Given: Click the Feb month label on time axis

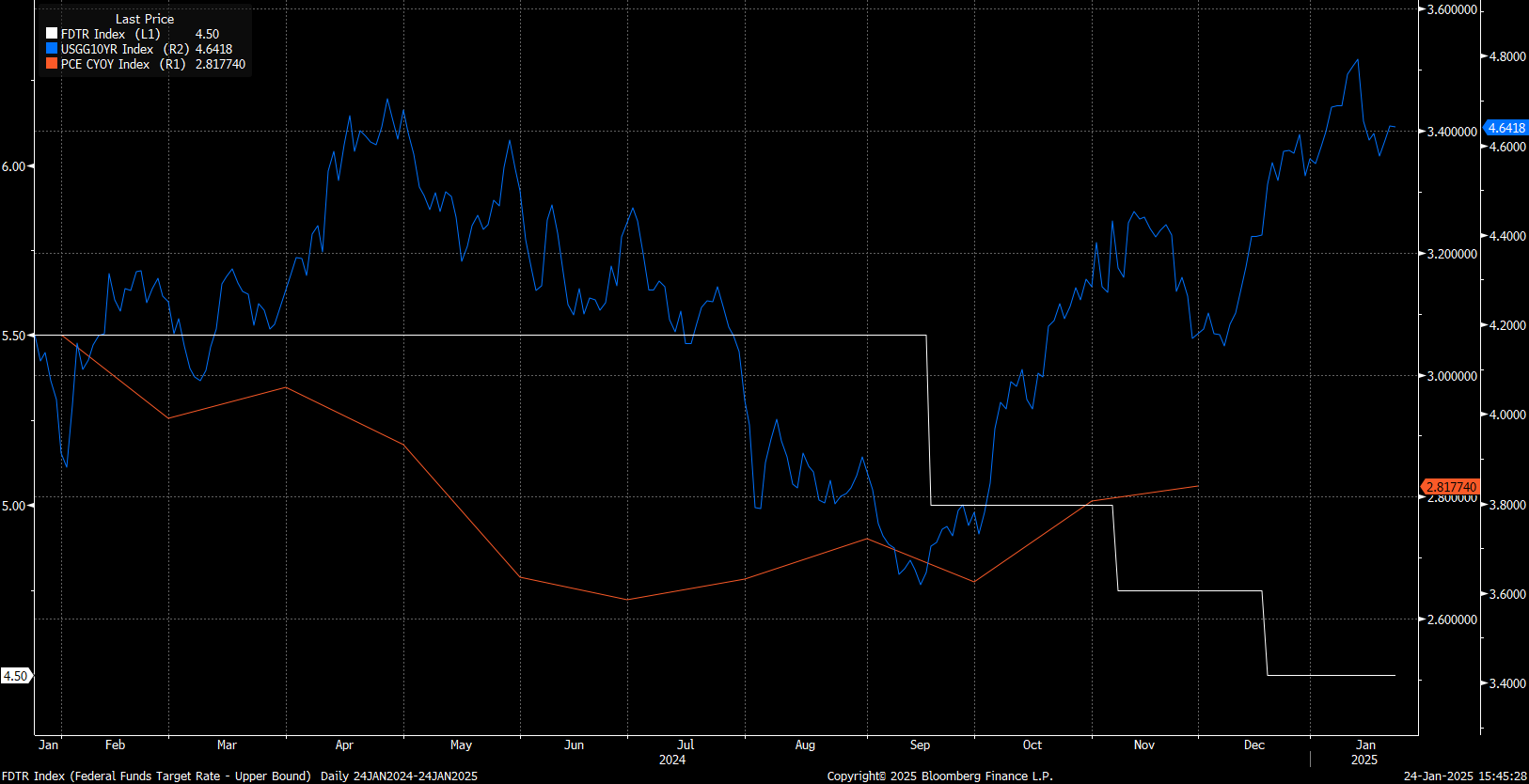Looking at the screenshot, I should pos(115,745).
